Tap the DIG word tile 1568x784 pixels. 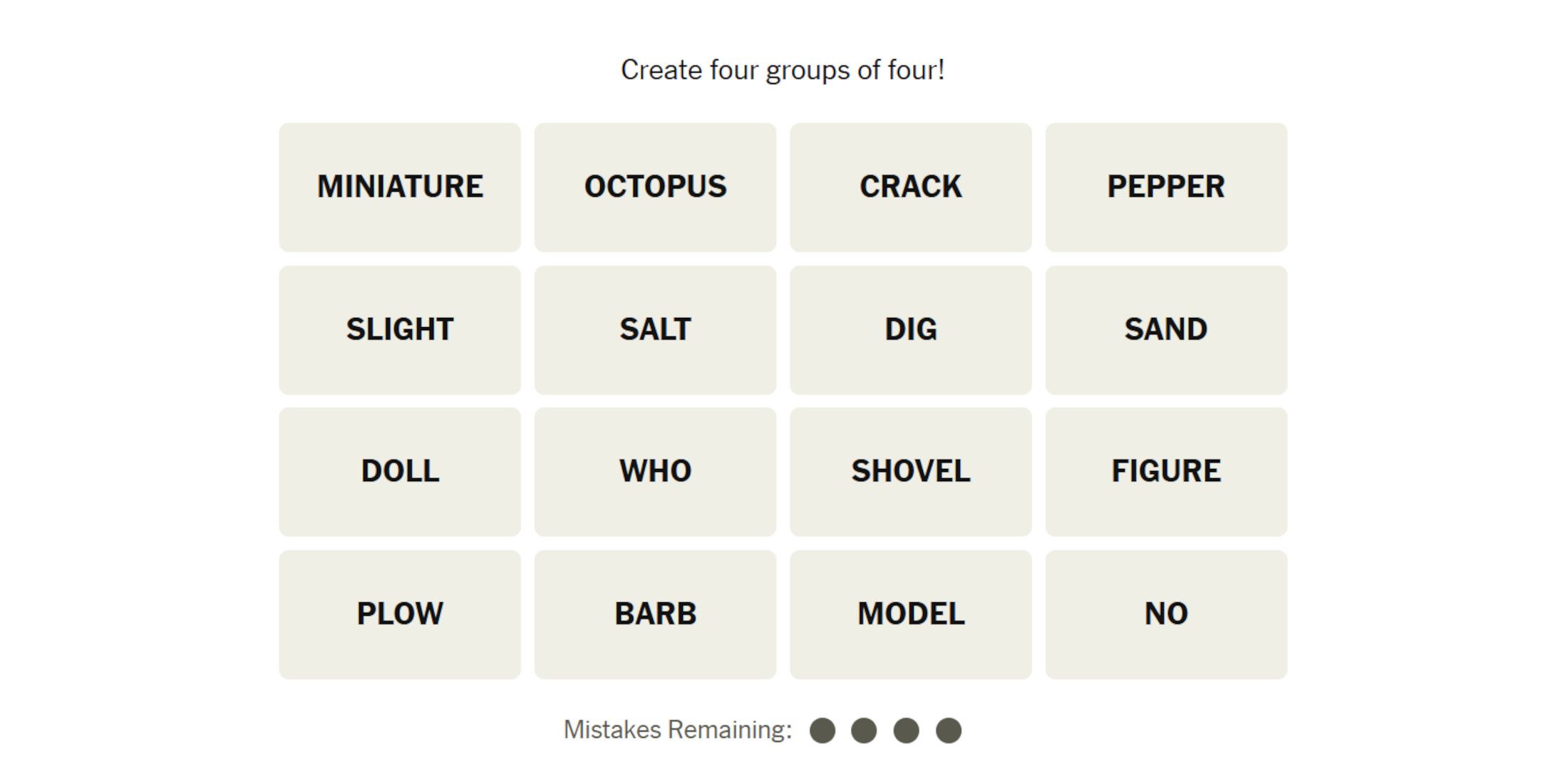coord(910,329)
